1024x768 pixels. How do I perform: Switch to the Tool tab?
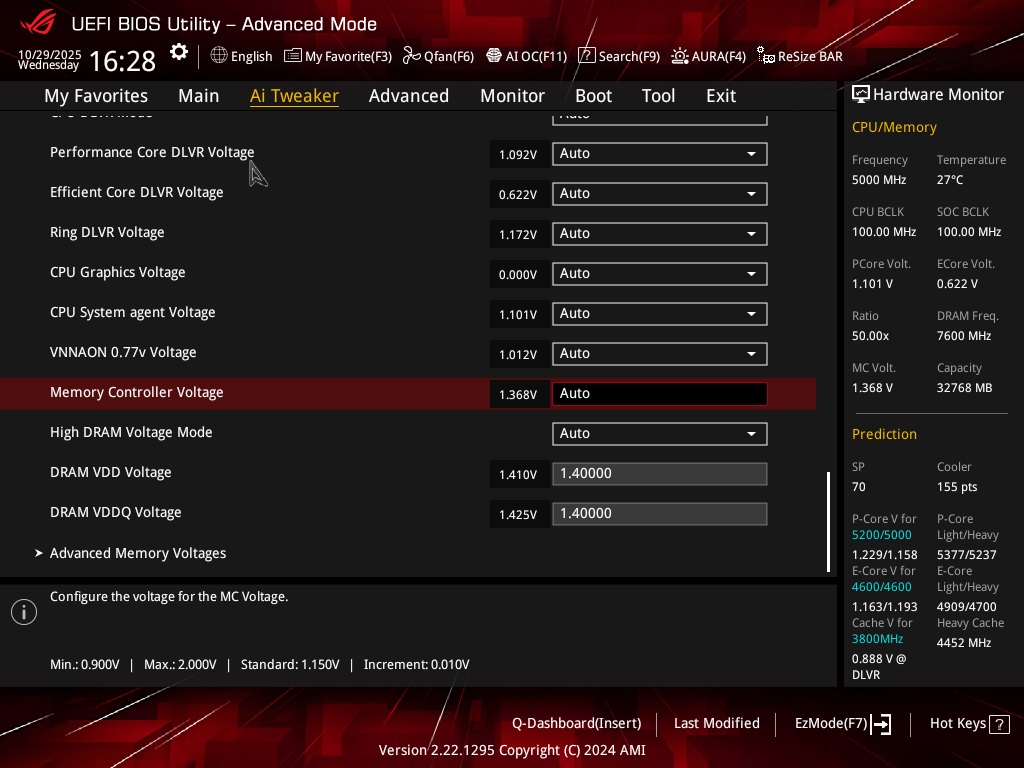point(658,96)
